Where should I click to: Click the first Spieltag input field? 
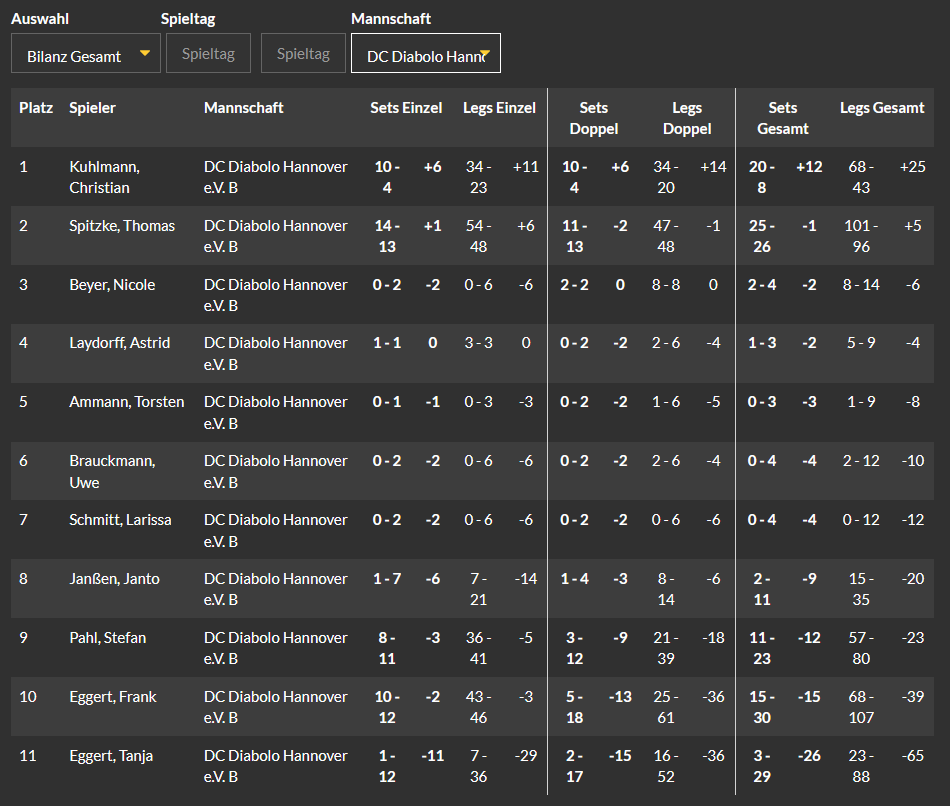[208, 53]
